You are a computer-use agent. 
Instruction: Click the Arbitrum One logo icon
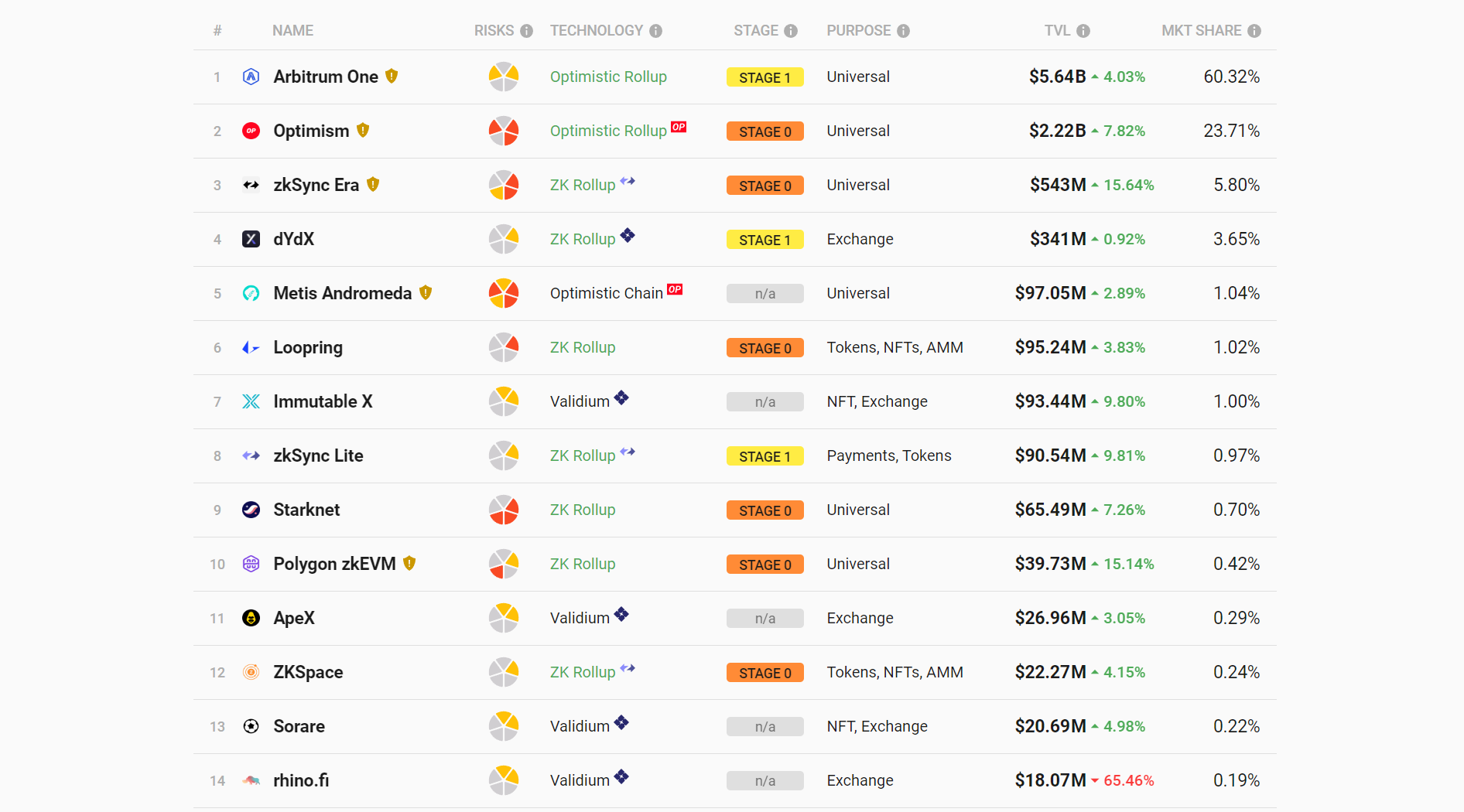click(251, 77)
